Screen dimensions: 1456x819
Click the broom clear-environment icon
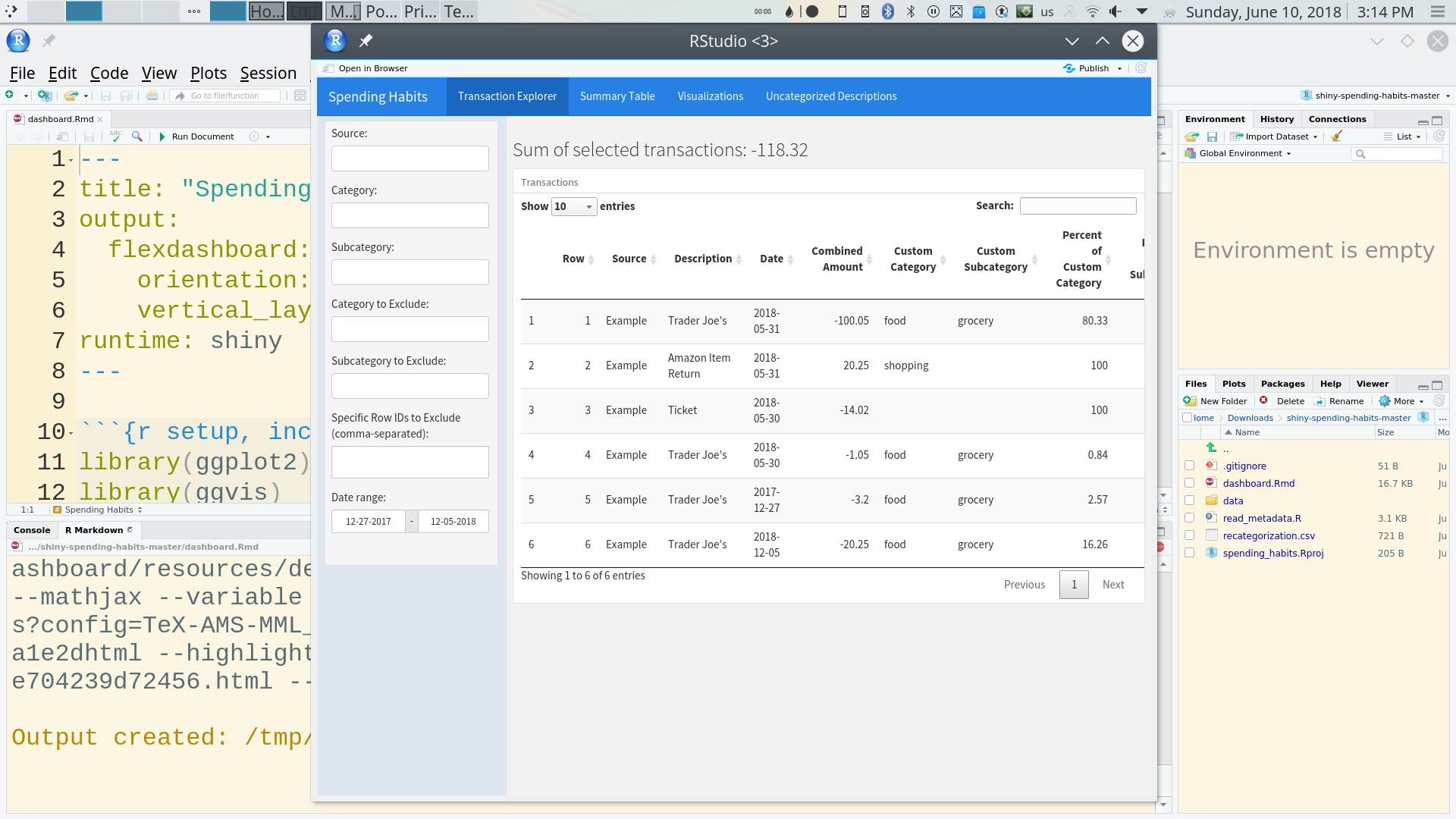1337,136
